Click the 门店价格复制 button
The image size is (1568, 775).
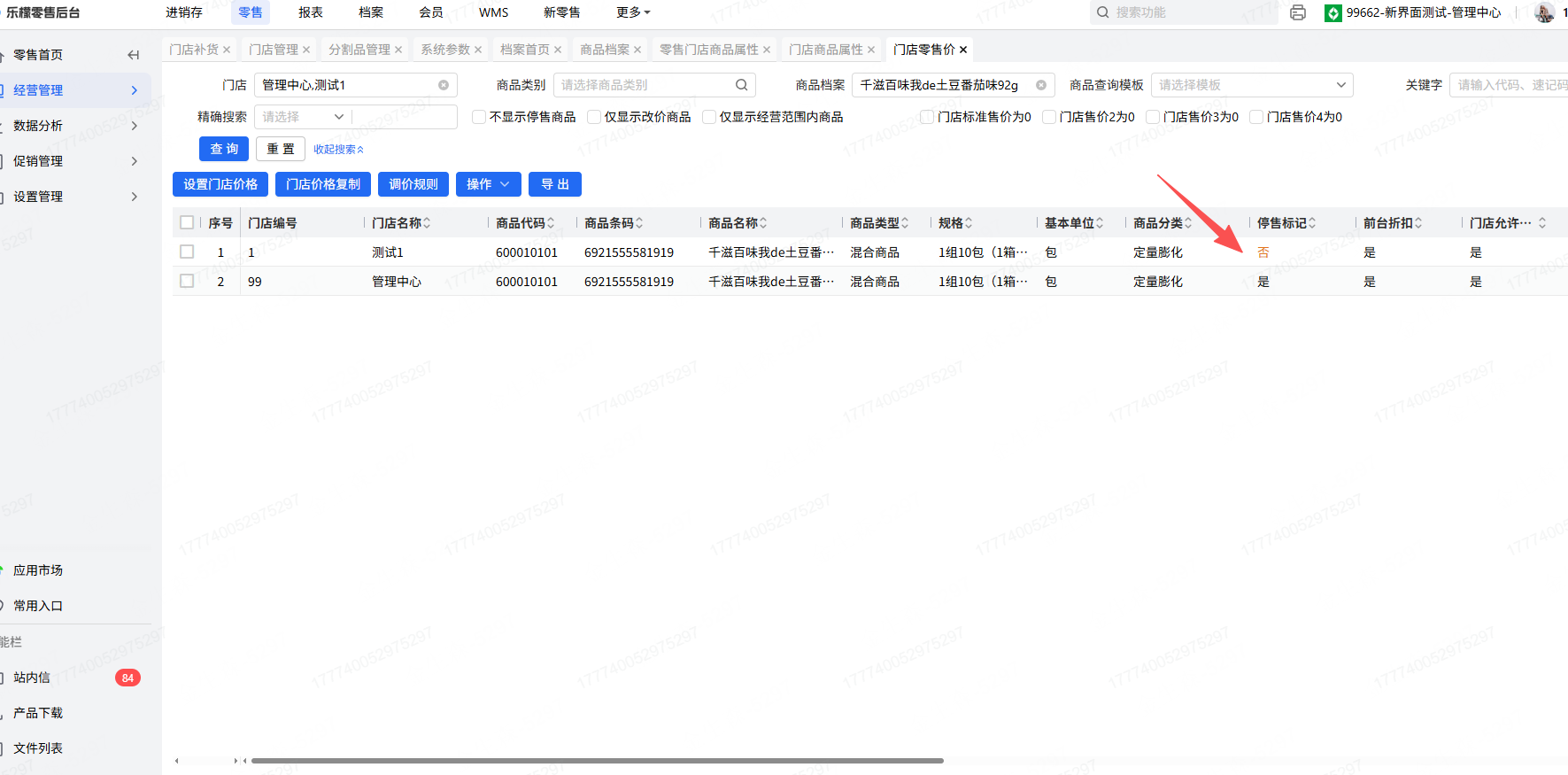(x=323, y=184)
